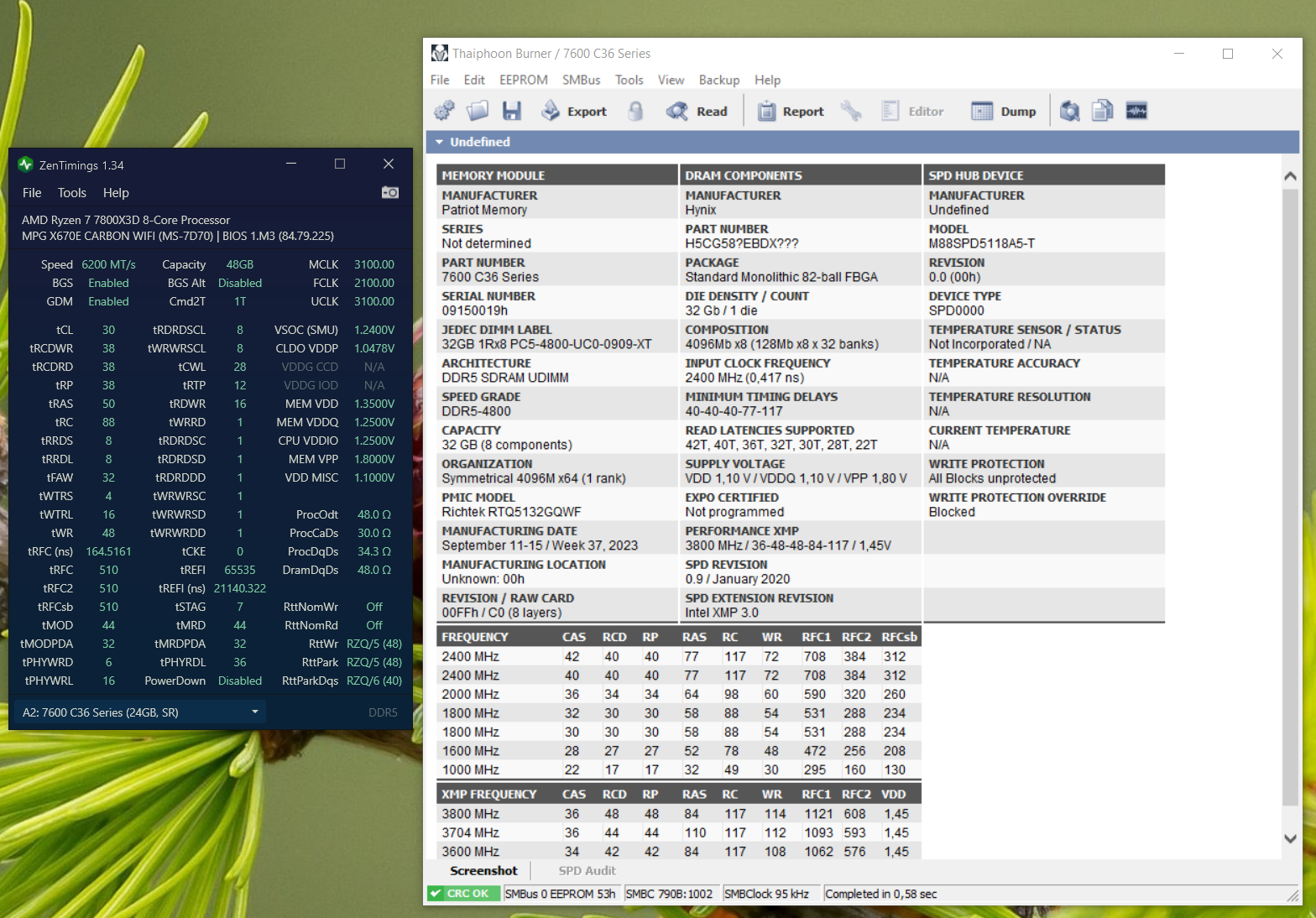Screen dimensions: 1316x918
Task: Click the scrollbar down arrow in Thaiphoon Burner
Action: 1290,838
